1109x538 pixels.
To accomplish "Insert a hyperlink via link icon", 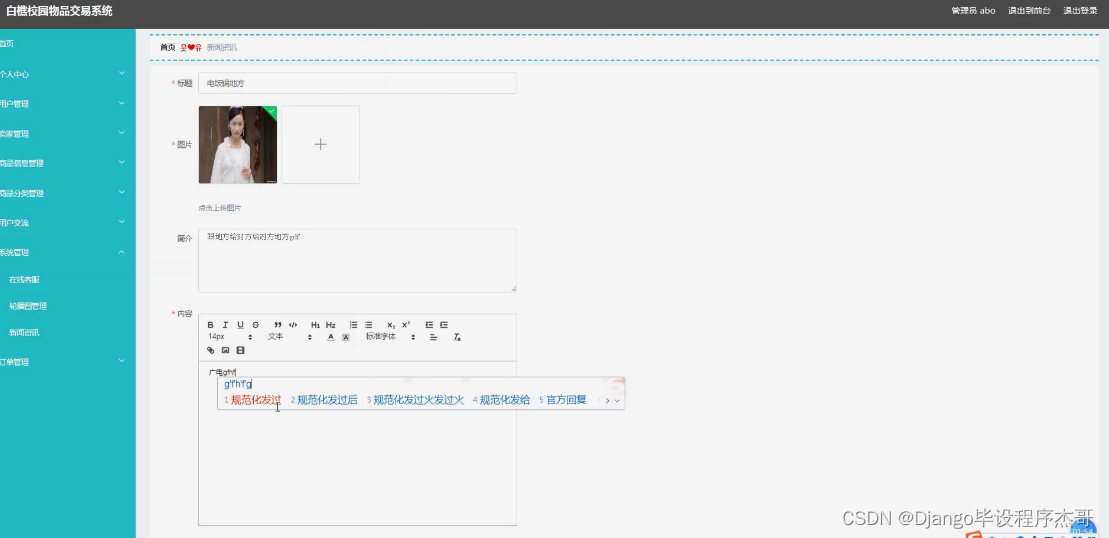I will (210, 350).
